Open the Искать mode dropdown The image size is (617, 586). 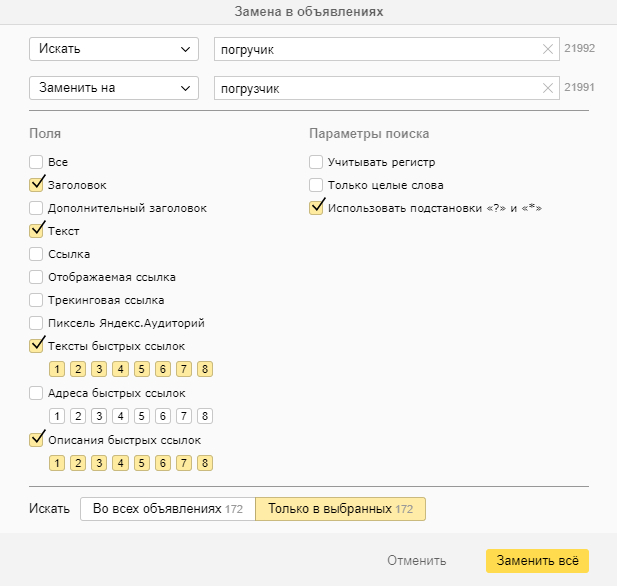click(x=114, y=49)
